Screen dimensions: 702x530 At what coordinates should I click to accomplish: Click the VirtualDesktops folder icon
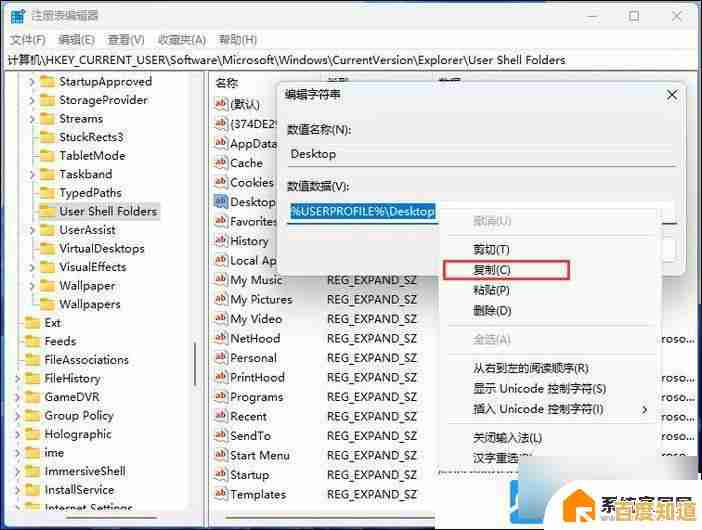47,248
